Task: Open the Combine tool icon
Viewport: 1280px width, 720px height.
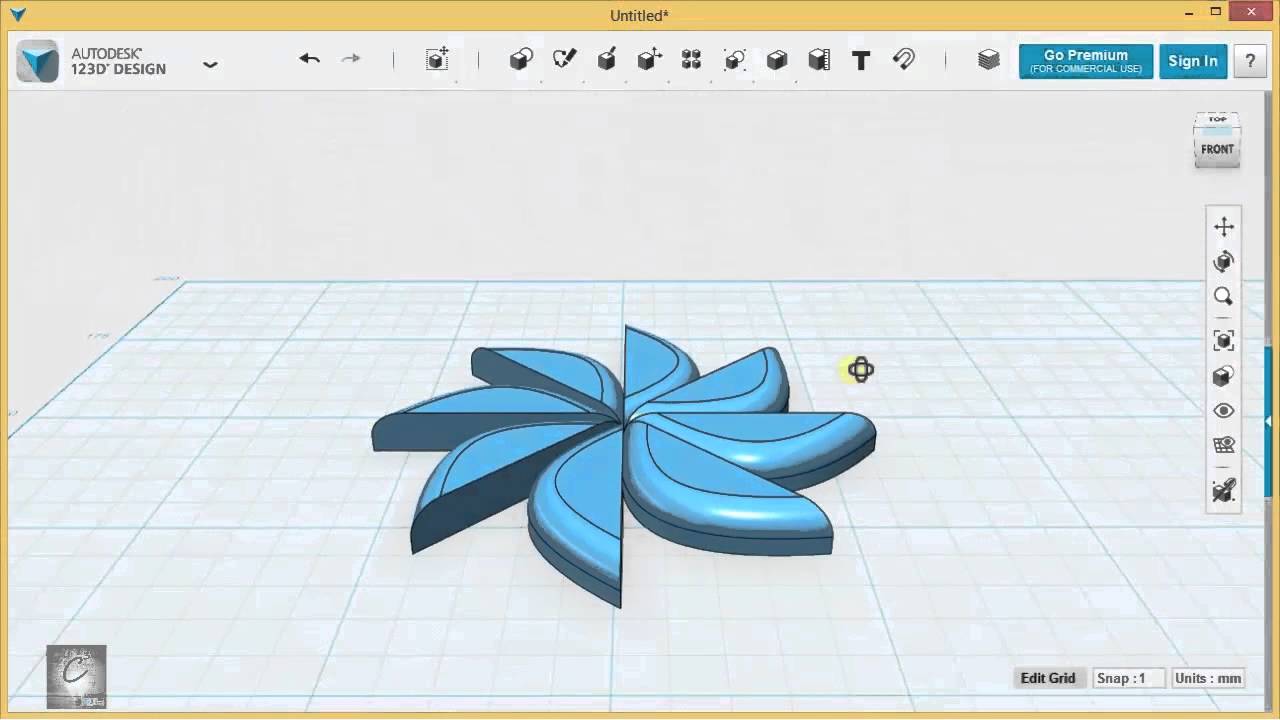Action: point(777,60)
